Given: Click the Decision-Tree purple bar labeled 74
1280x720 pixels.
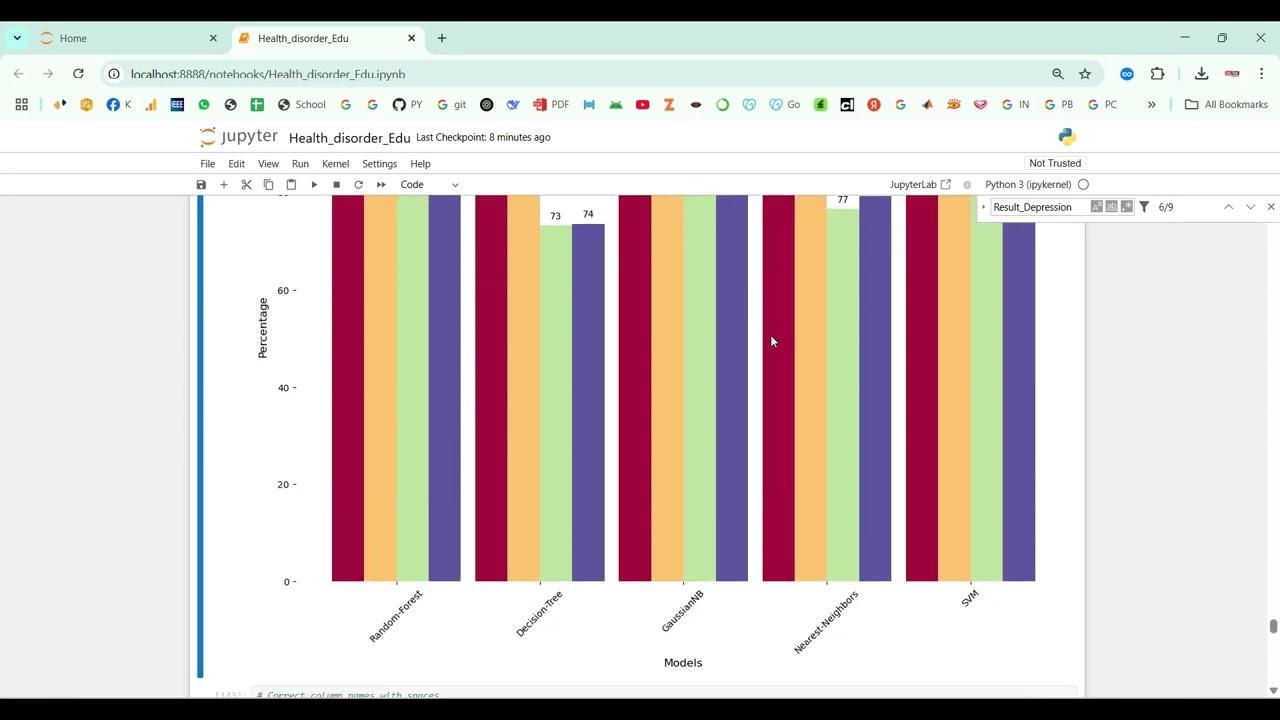Looking at the screenshot, I should coord(588,402).
